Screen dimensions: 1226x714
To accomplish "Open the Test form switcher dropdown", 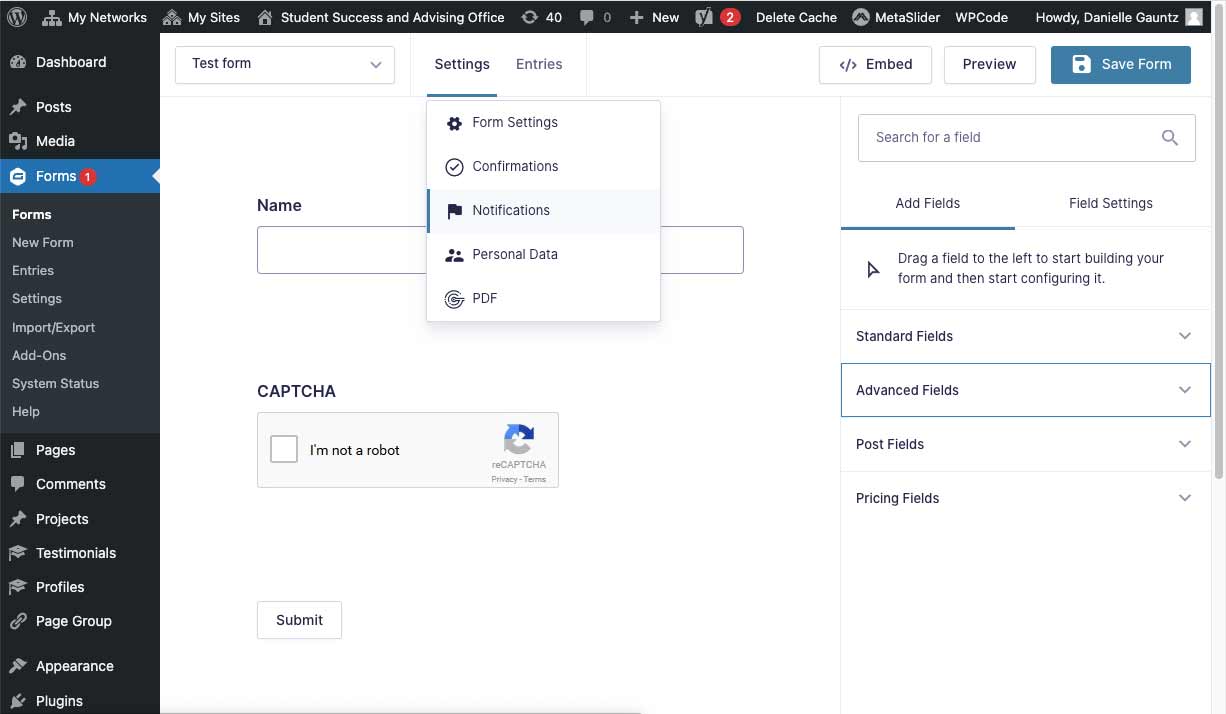I will tap(285, 64).
